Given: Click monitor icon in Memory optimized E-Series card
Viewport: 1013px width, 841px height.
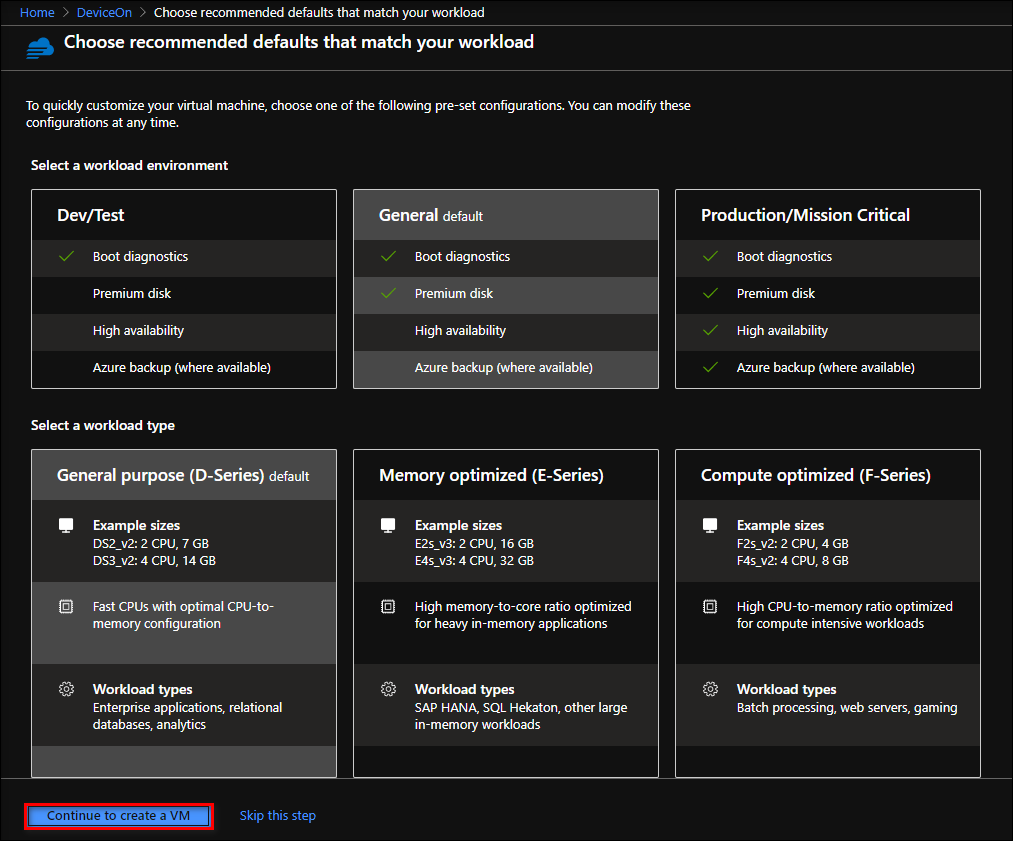Looking at the screenshot, I should pyautogui.click(x=389, y=526).
